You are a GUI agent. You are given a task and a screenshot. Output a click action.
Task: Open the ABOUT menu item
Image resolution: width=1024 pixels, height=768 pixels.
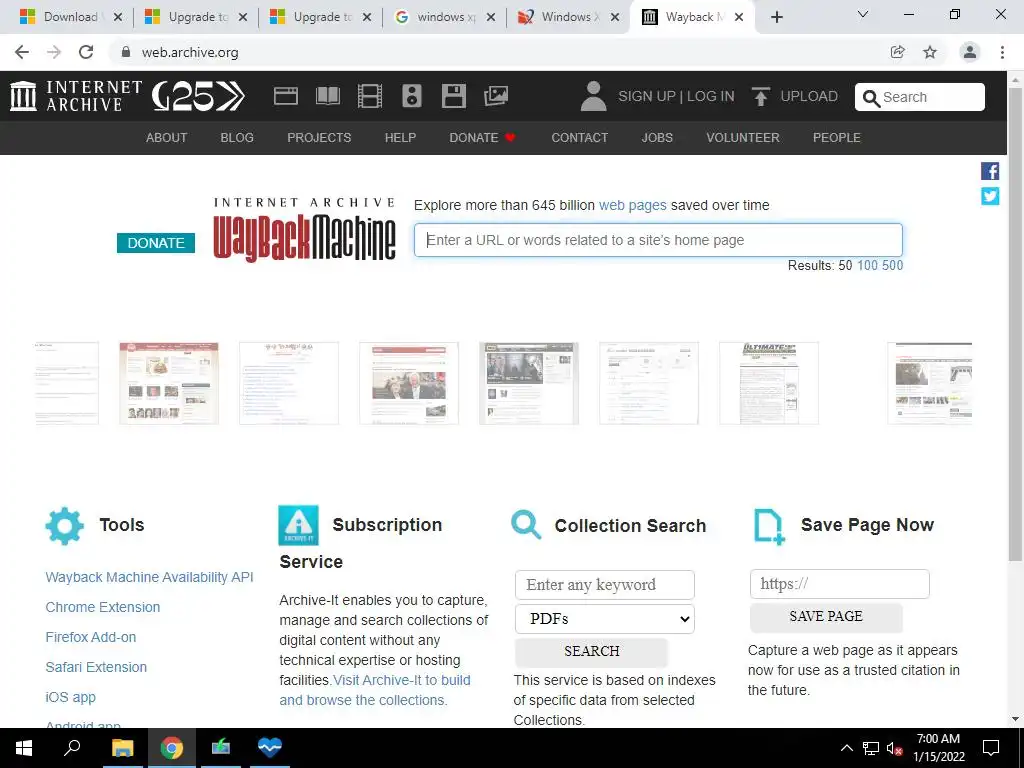pyautogui.click(x=167, y=138)
